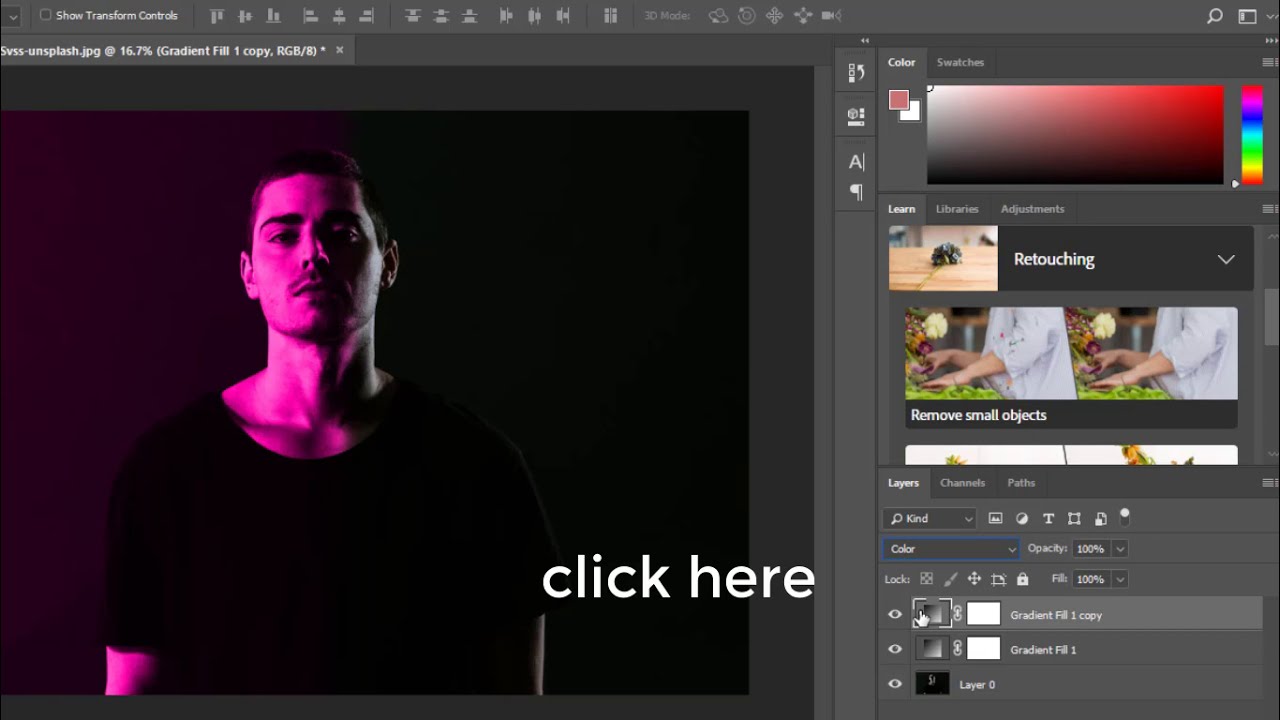This screenshot has height=720, width=1280.
Task: Open the Layers panel flyout menu
Action: point(1269,483)
